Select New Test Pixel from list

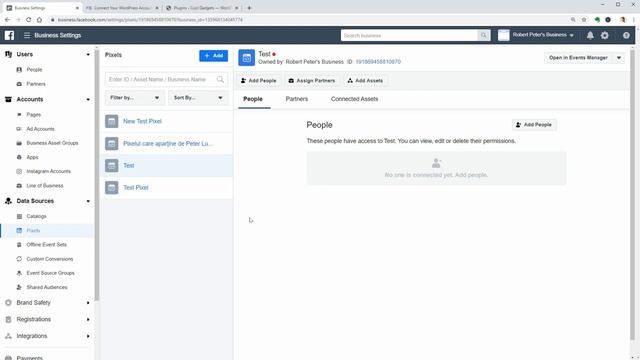tap(167, 121)
